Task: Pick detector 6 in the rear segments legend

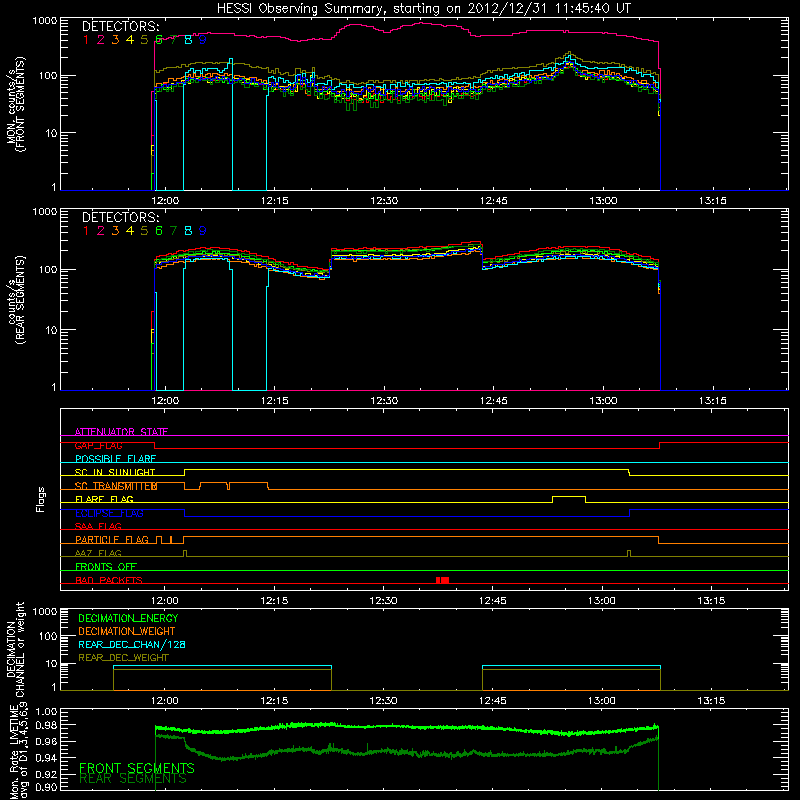Action: coord(159,231)
